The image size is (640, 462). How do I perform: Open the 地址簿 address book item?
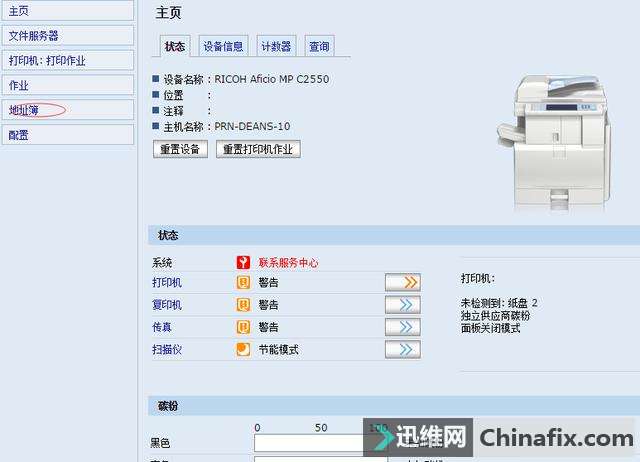(x=68, y=110)
